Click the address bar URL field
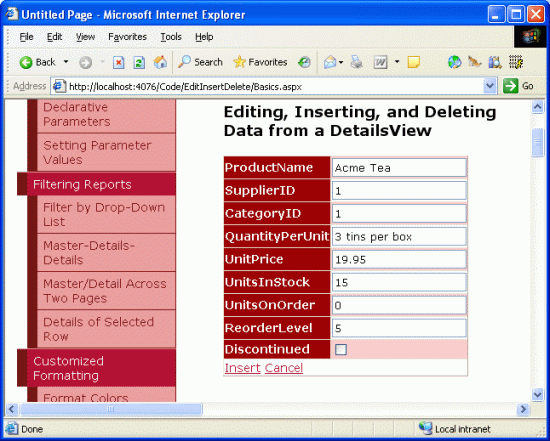The image size is (550, 441). coord(274,86)
